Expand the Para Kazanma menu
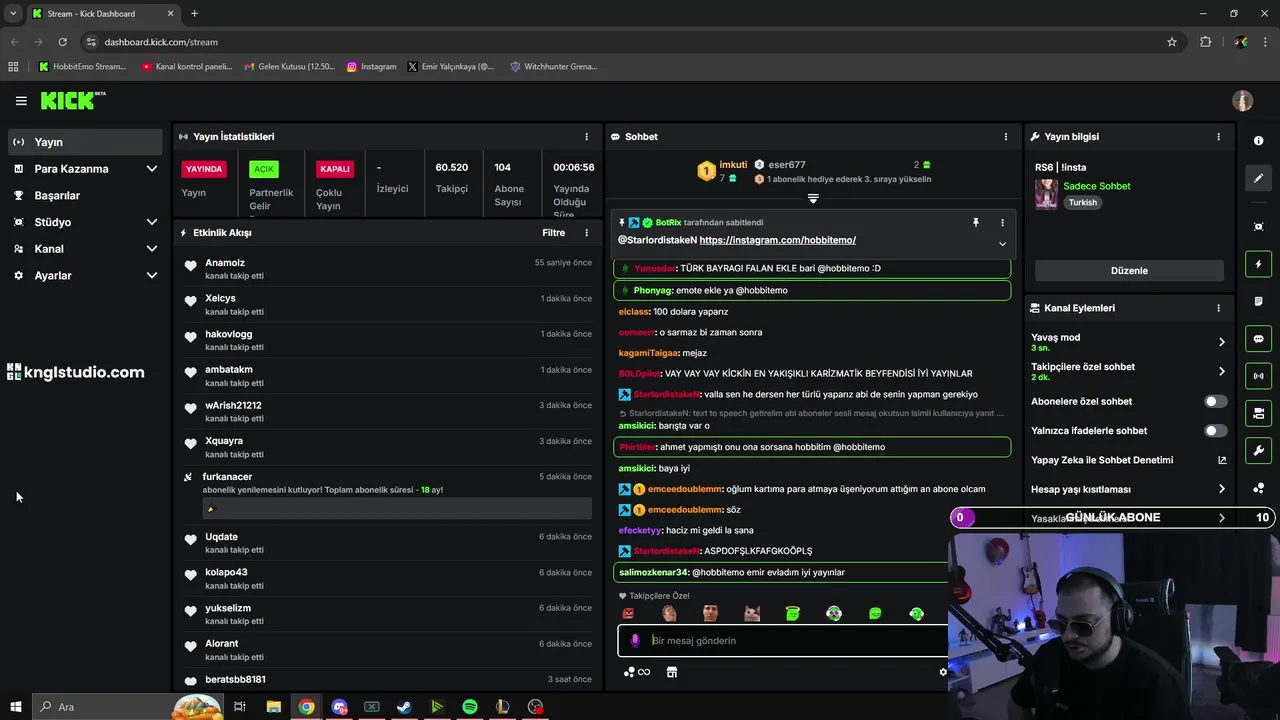The height and width of the screenshot is (720, 1280). (85, 169)
